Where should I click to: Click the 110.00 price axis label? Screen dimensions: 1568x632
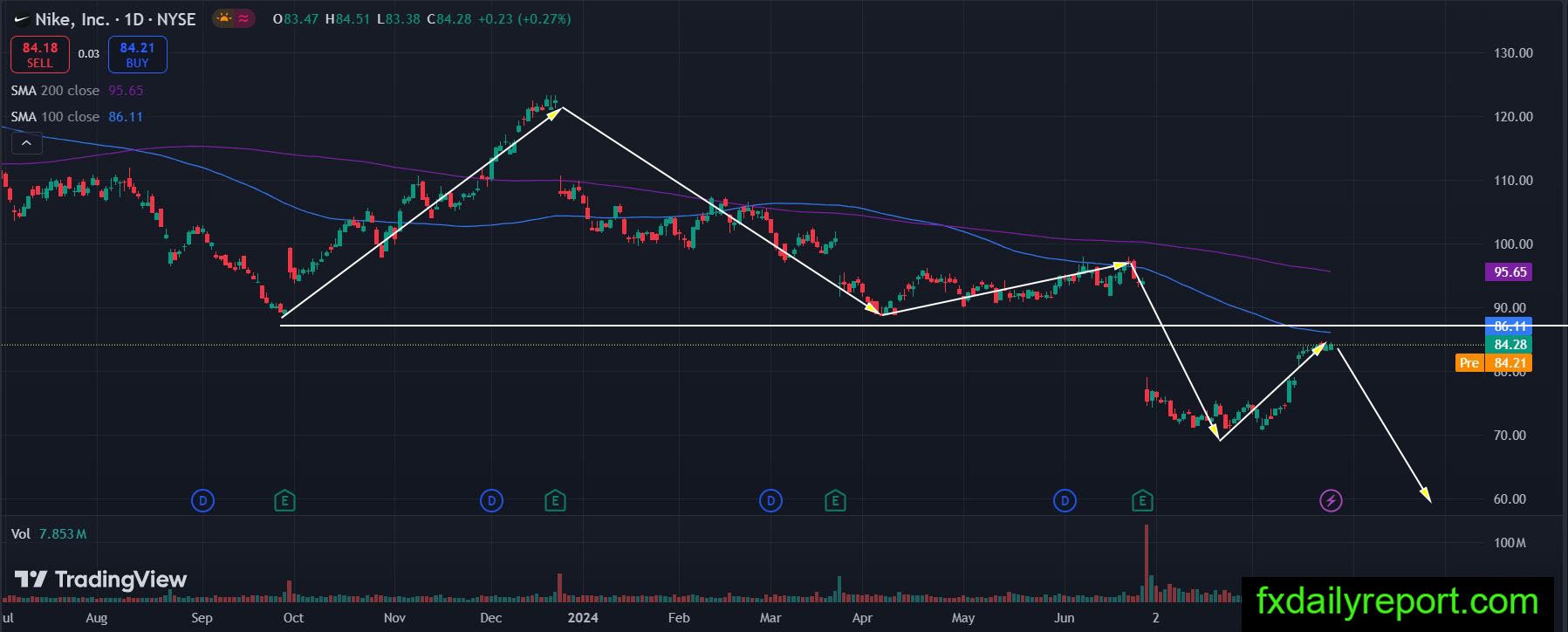[1513, 181]
